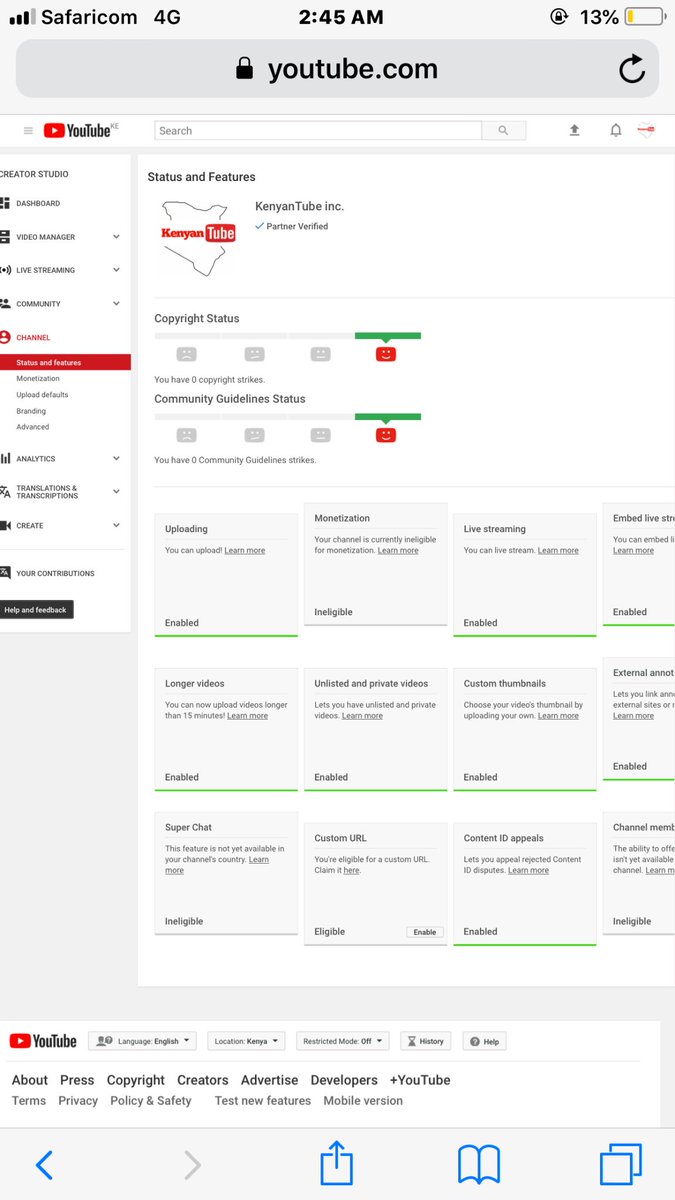
Task: Open the hamburger guide menu
Action: pos(28,131)
